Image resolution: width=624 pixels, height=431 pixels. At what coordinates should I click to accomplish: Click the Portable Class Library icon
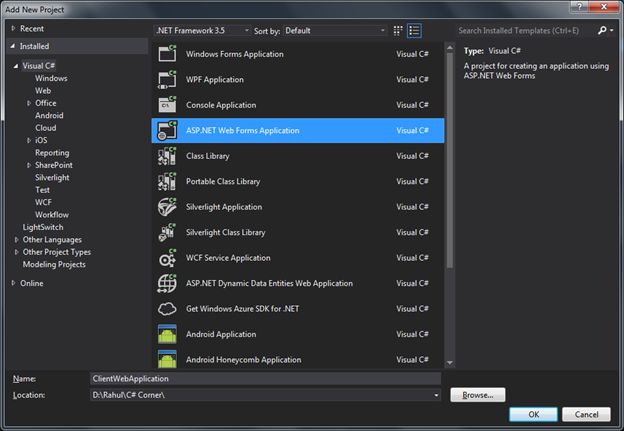pos(167,181)
